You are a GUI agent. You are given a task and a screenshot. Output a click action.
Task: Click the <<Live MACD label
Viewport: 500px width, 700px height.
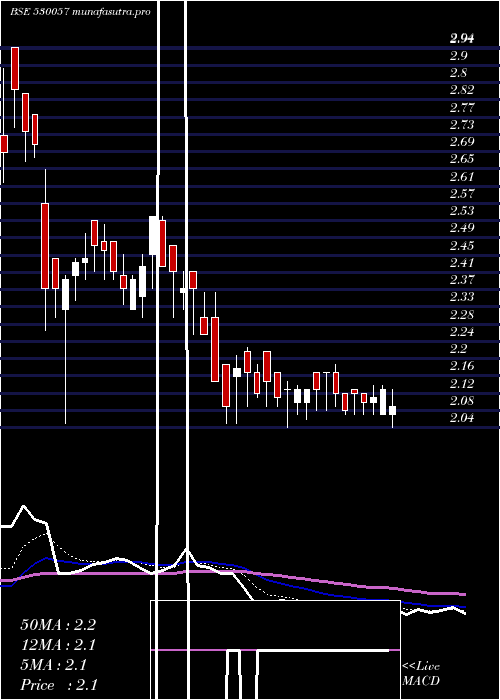coord(421,674)
